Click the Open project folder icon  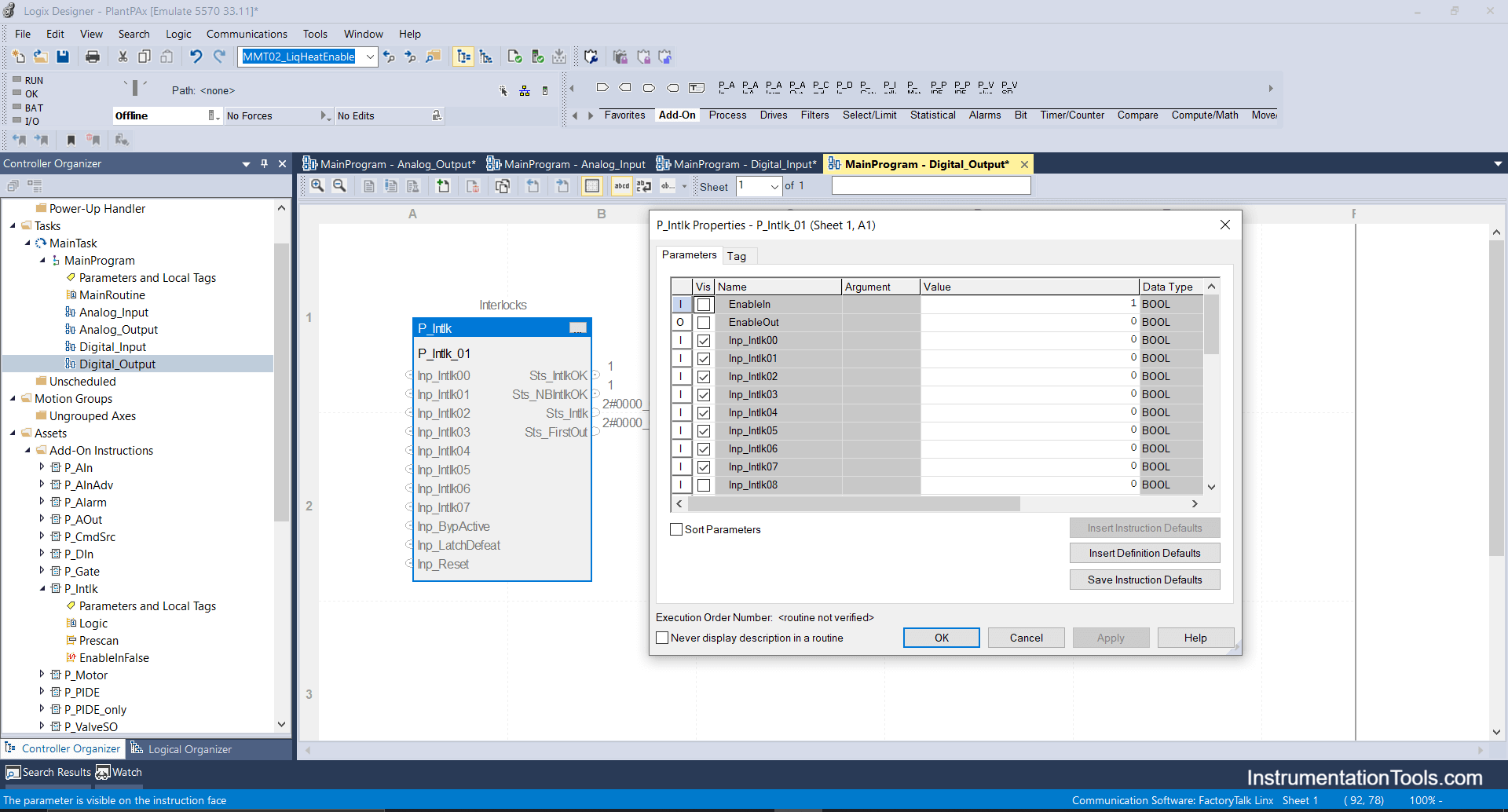coord(41,57)
